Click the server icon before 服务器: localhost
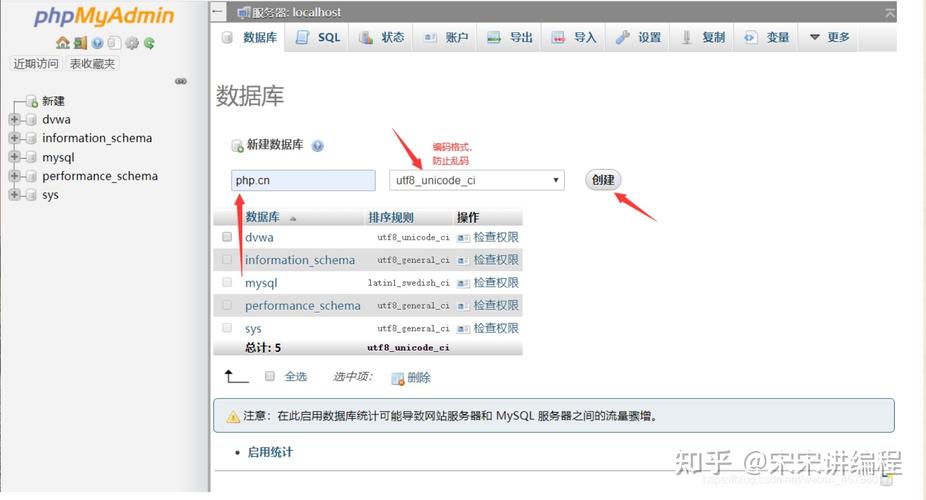This screenshot has width=926, height=500. tap(243, 12)
